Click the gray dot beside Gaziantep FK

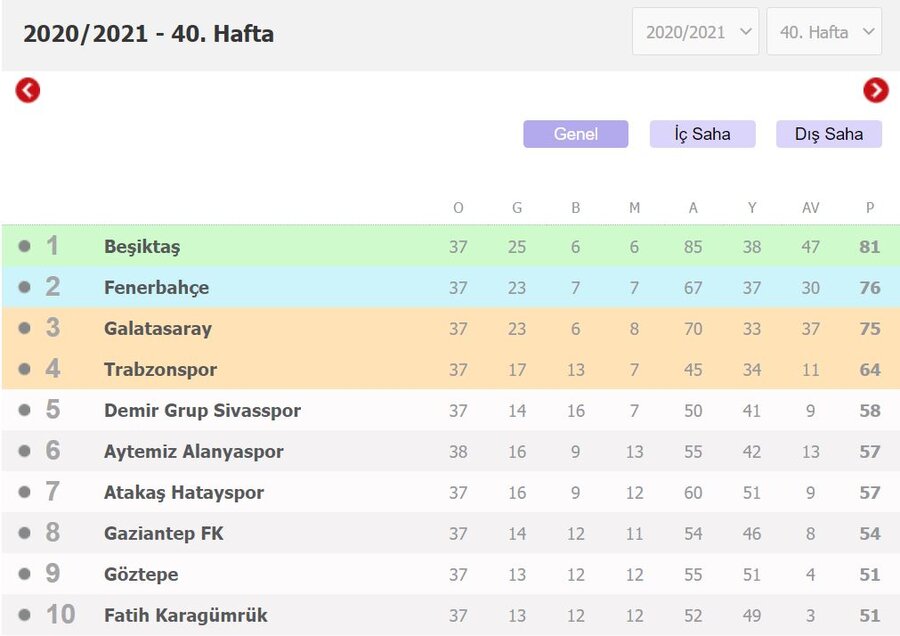point(24,533)
